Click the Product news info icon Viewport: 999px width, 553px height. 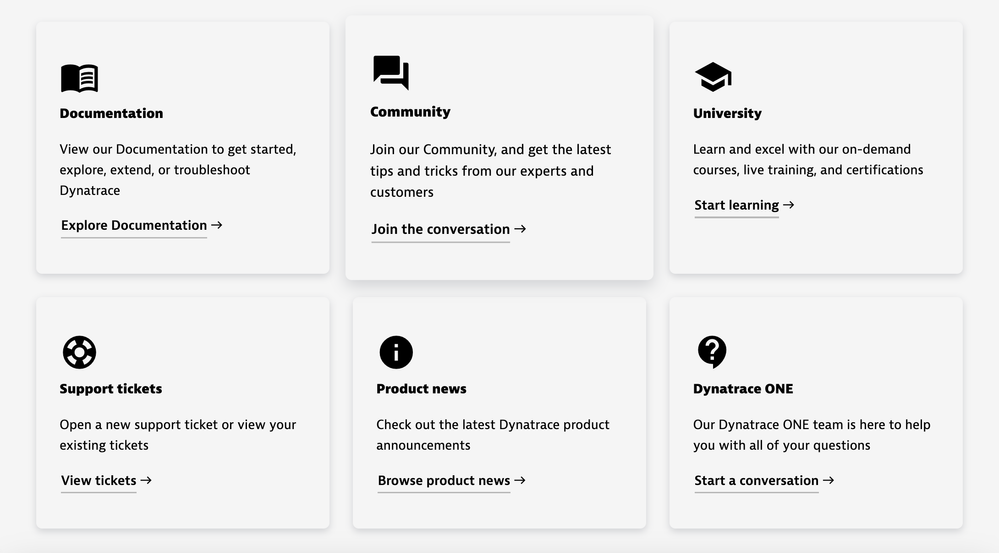396,352
